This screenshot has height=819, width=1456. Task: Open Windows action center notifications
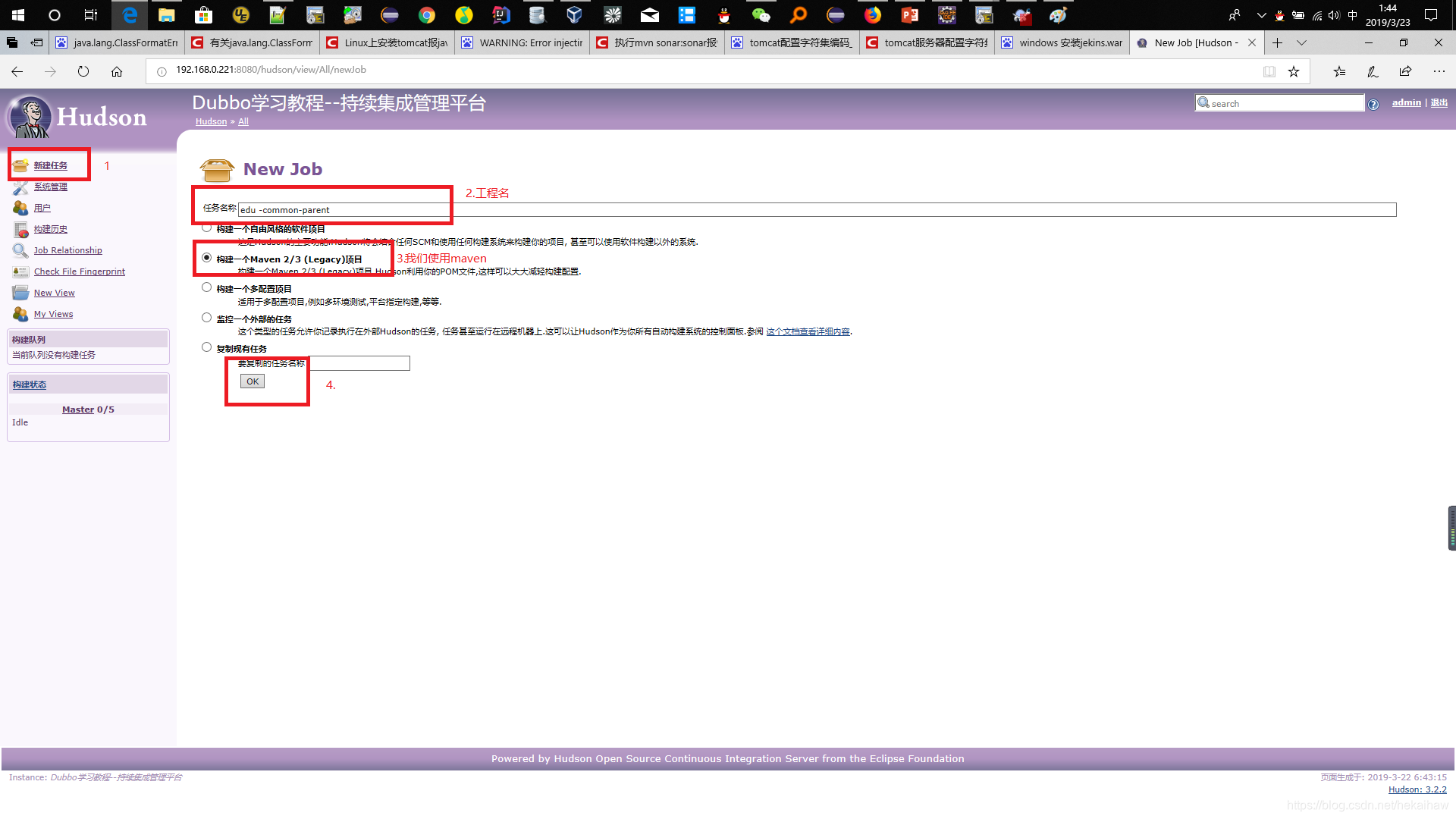[x=1431, y=14]
